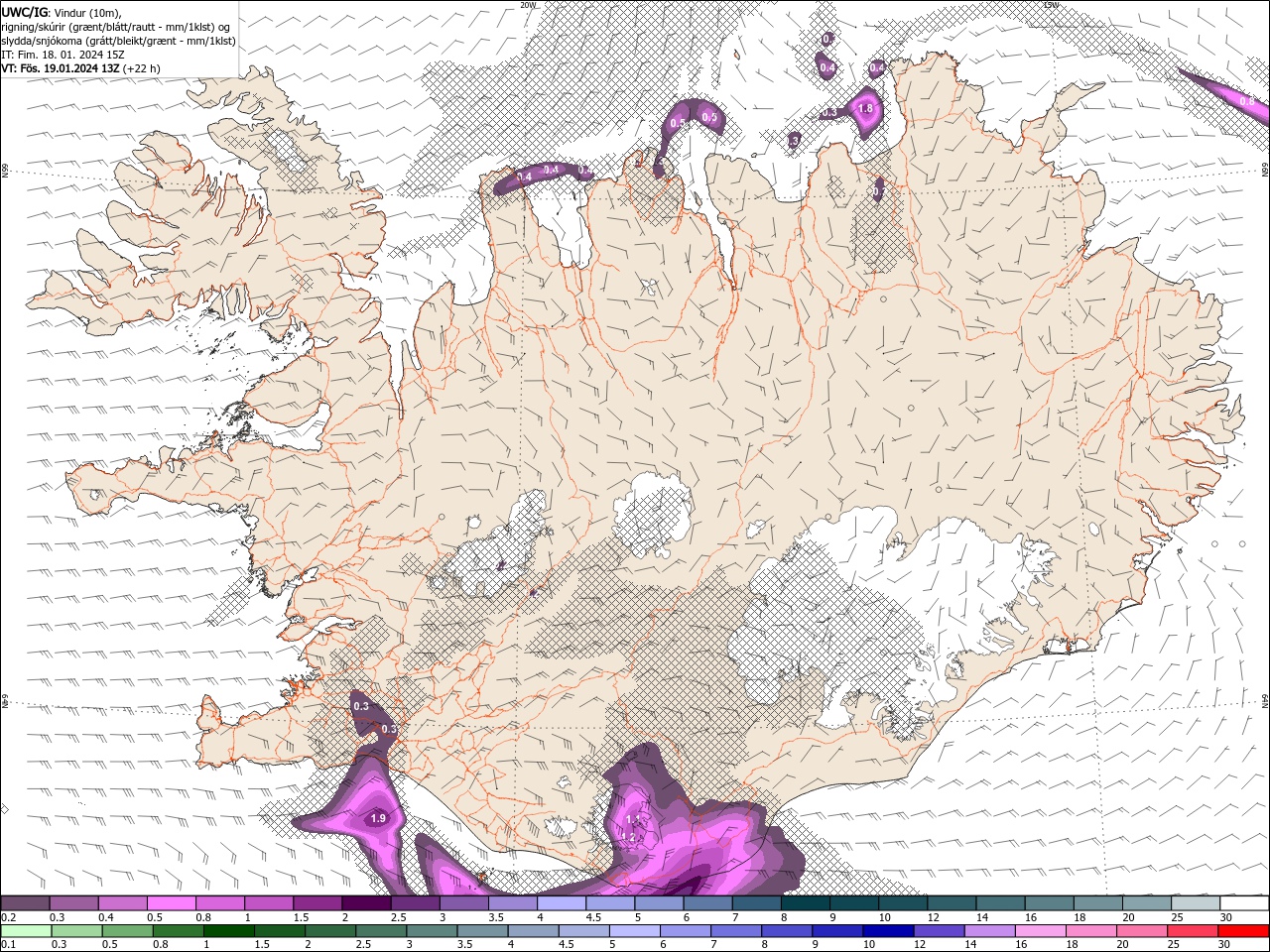Select the rain legend swatch between 0.1 and 0.3

[26, 931]
